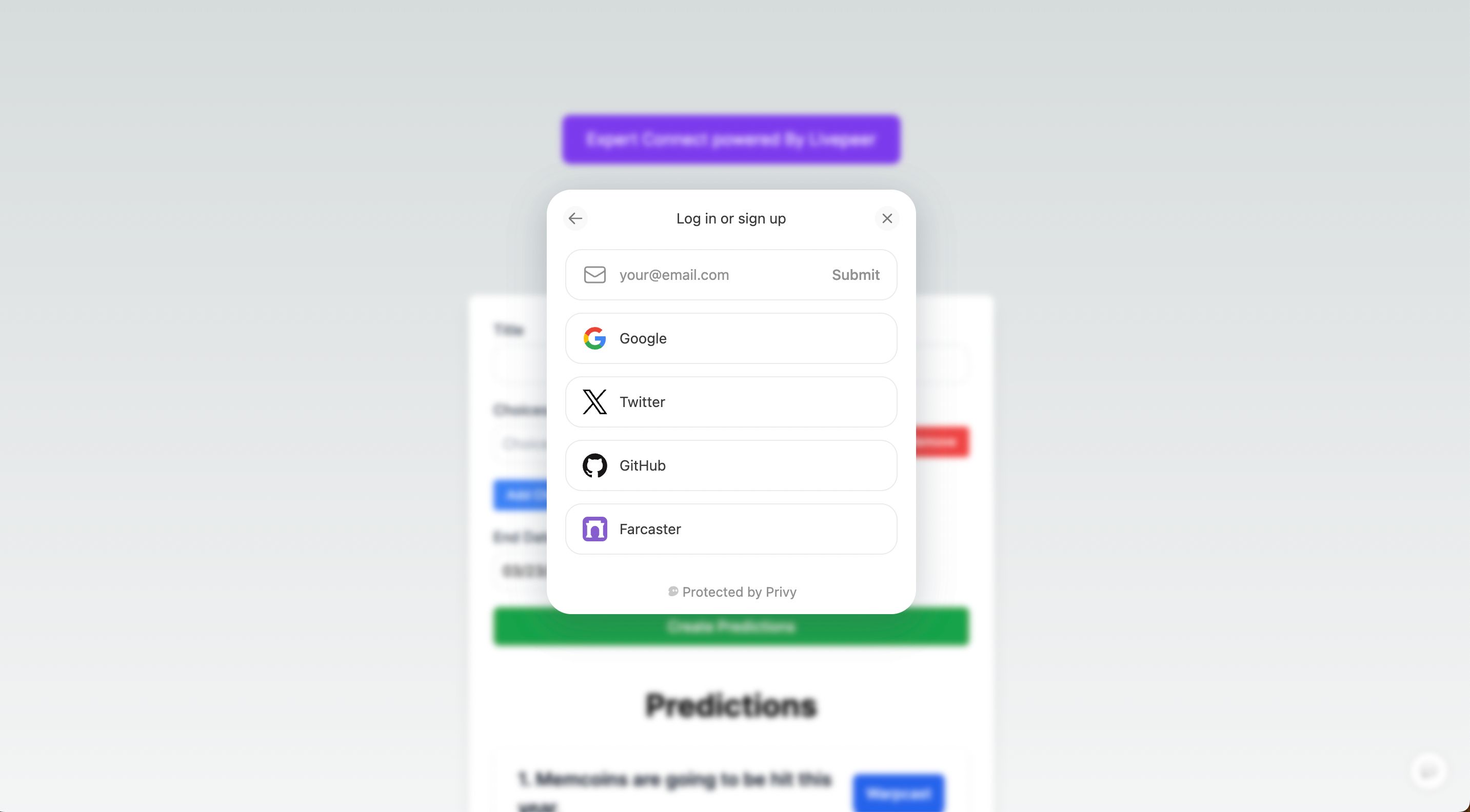Select the Twitter login option
The image size is (1470, 812).
point(731,402)
